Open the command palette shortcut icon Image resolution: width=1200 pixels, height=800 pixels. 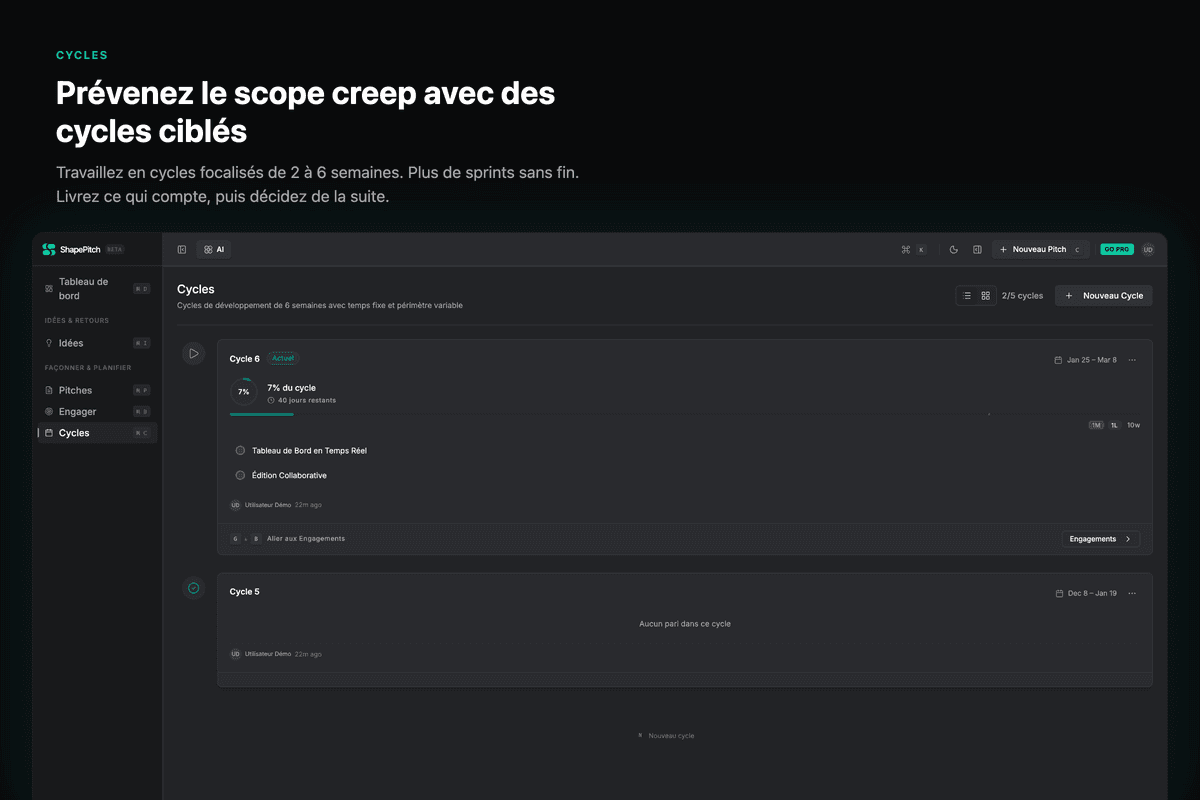(905, 249)
